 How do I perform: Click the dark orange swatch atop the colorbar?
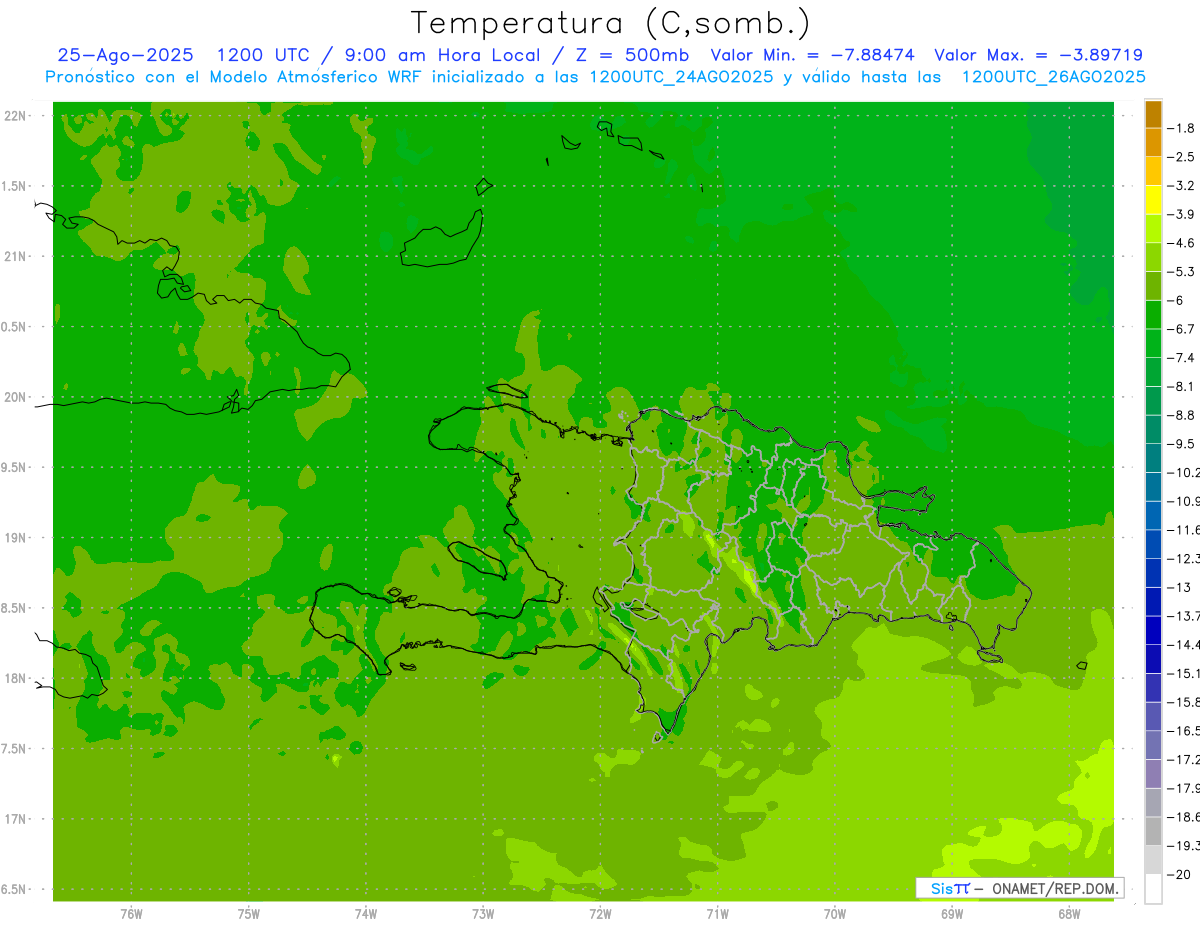[1153, 114]
